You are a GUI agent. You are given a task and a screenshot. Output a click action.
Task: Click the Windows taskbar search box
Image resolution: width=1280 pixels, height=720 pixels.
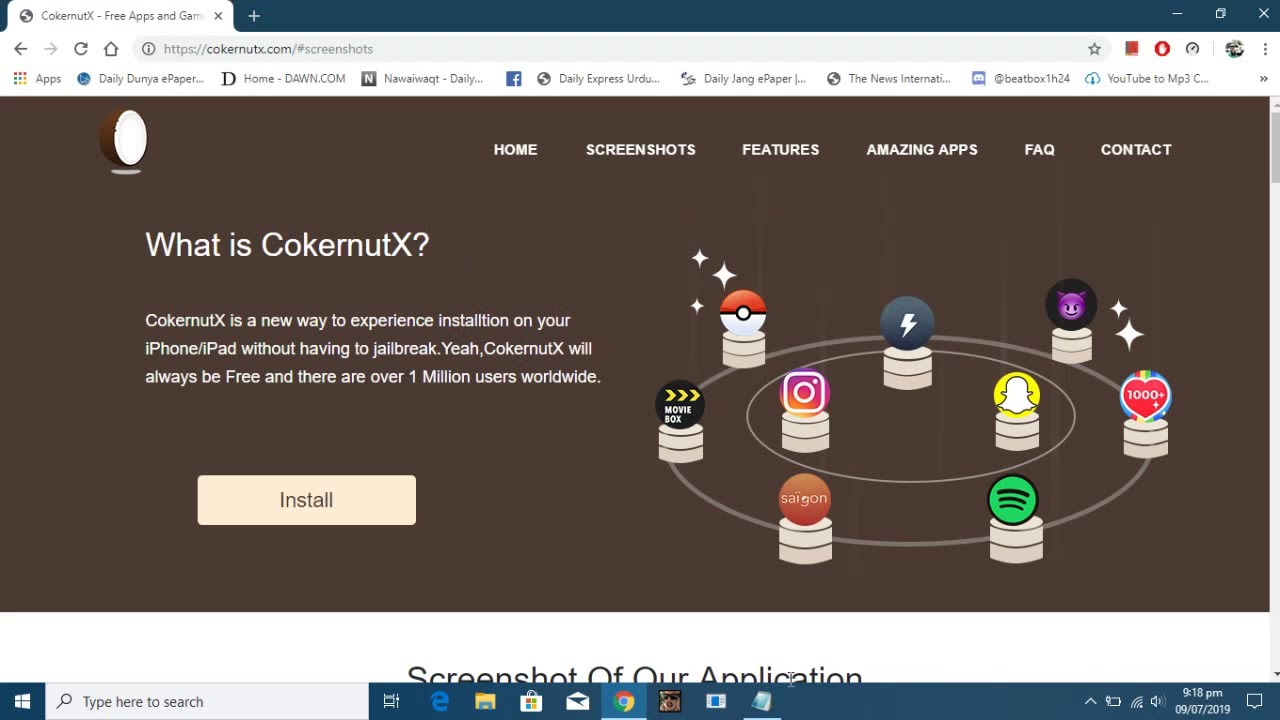point(207,701)
